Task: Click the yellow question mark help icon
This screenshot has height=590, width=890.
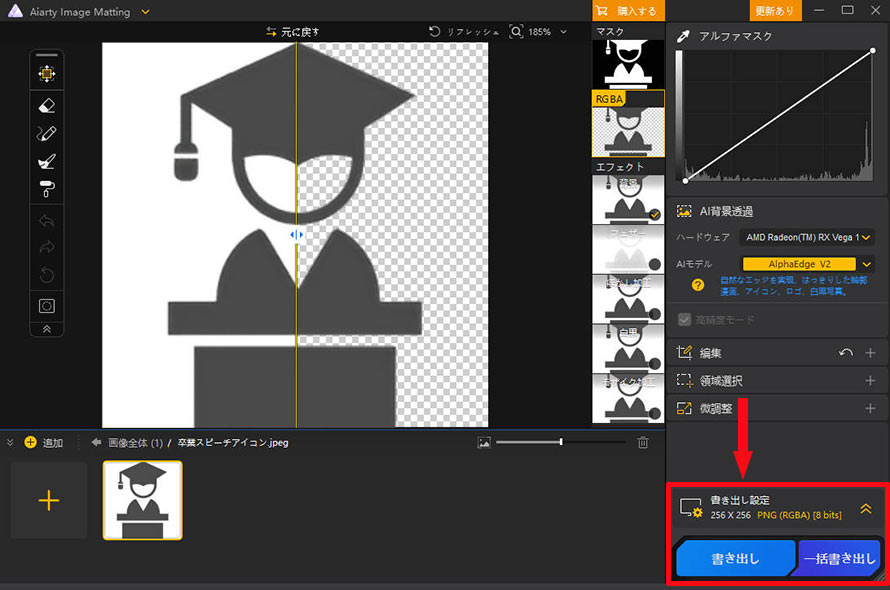Action: [698, 285]
